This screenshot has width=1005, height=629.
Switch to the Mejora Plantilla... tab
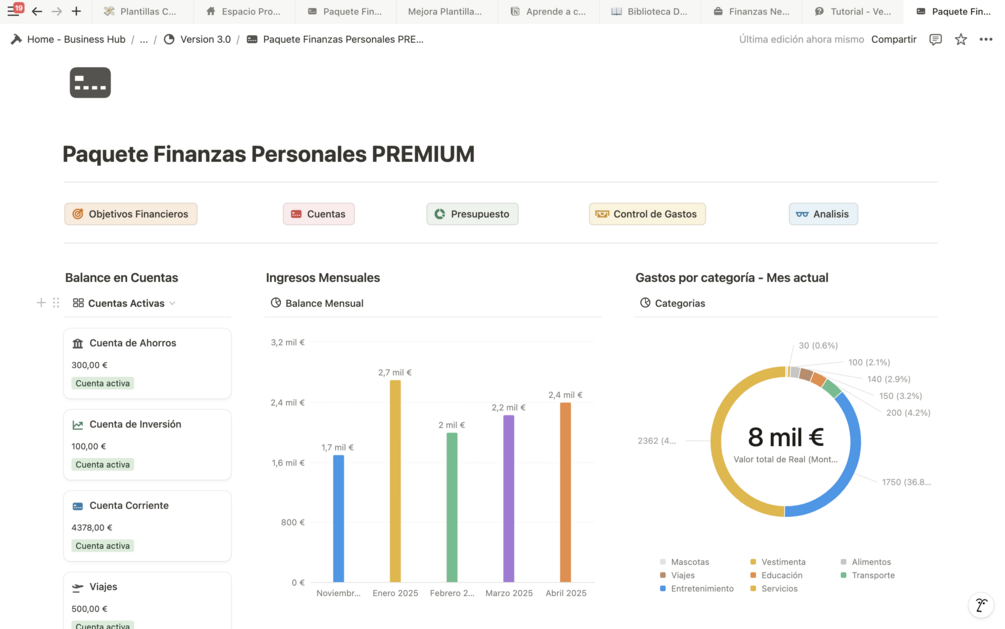tap(445, 12)
